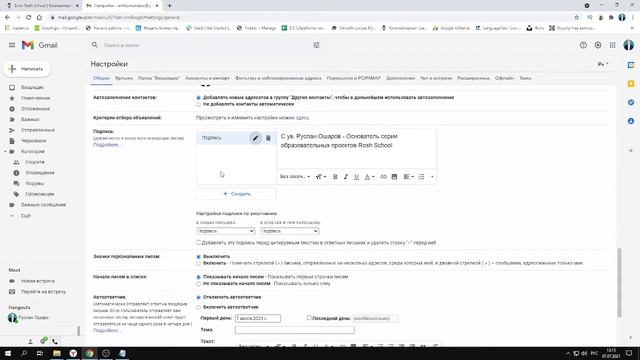Check add signature before quoted text option

click(198, 242)
